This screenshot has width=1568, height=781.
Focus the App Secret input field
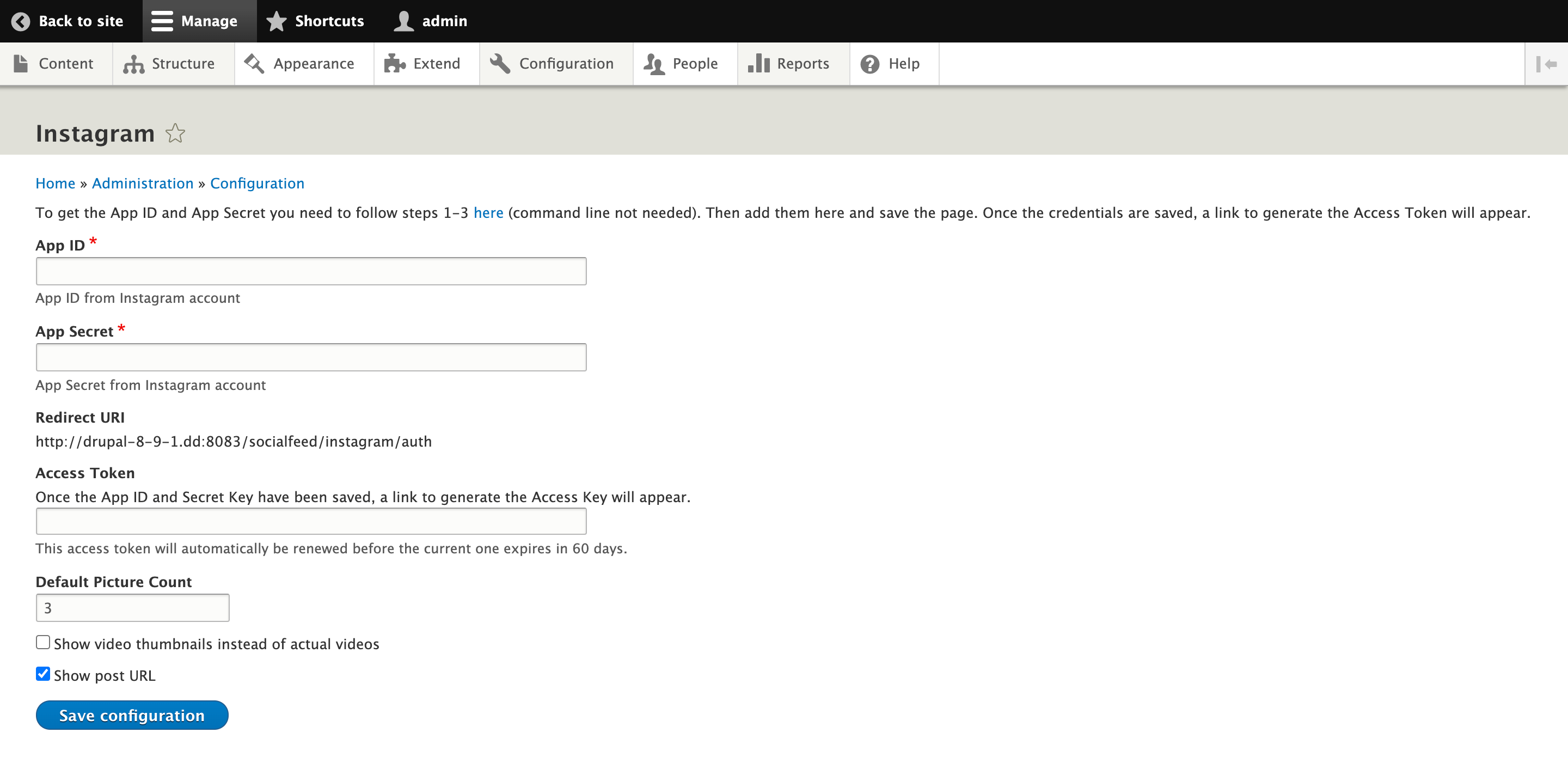pos(311,357)
